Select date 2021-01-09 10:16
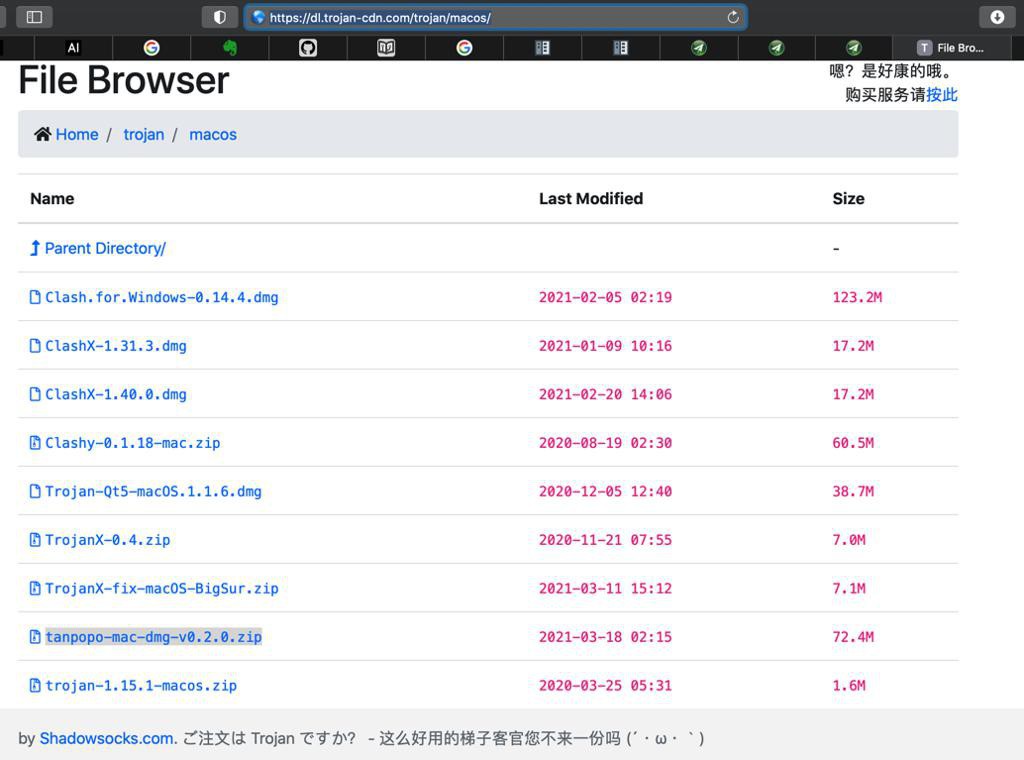The height and width of the screenshot is (760, 1024). coord(605,346)
